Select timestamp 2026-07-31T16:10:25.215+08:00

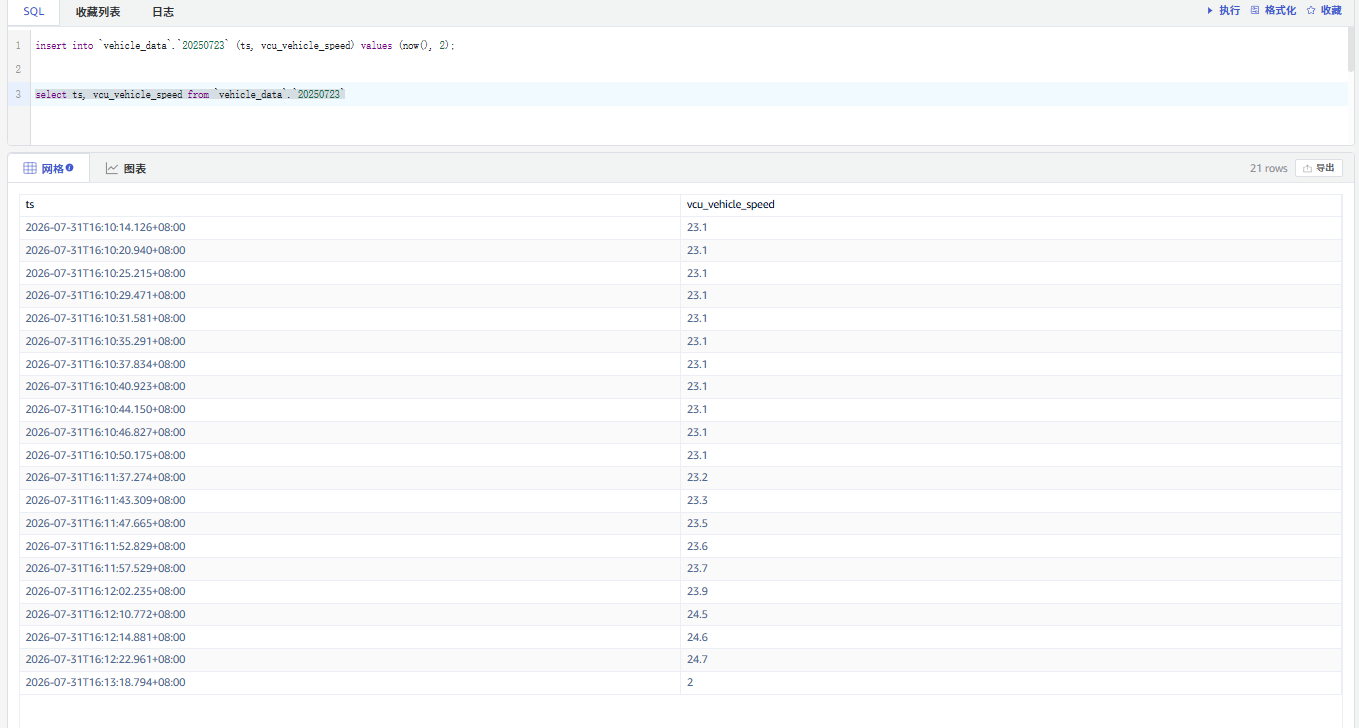tap(105, 273)
